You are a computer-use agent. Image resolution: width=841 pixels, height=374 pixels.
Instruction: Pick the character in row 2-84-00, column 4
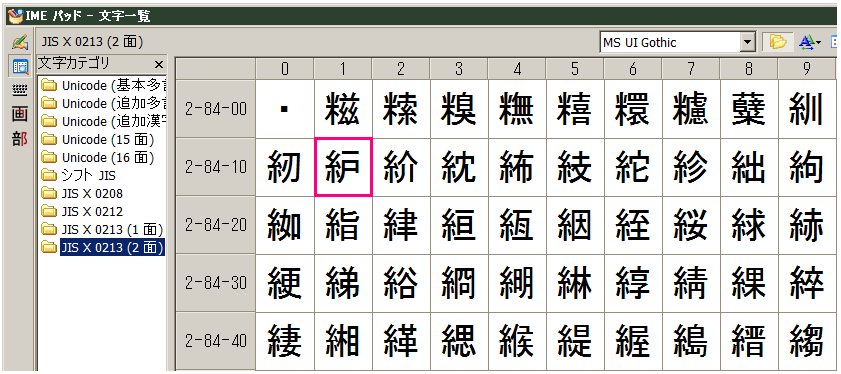pos(517,109)
